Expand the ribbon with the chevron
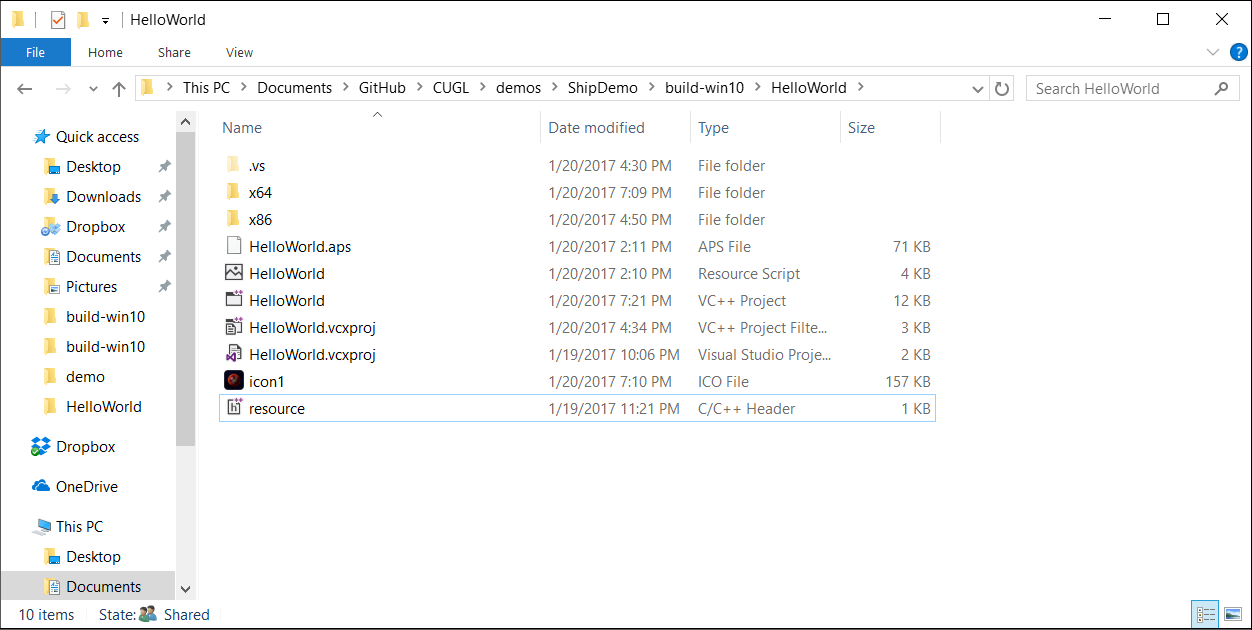Viewport: 1252px width, 630px height. pyautogui.click(x=1213, y=52)
